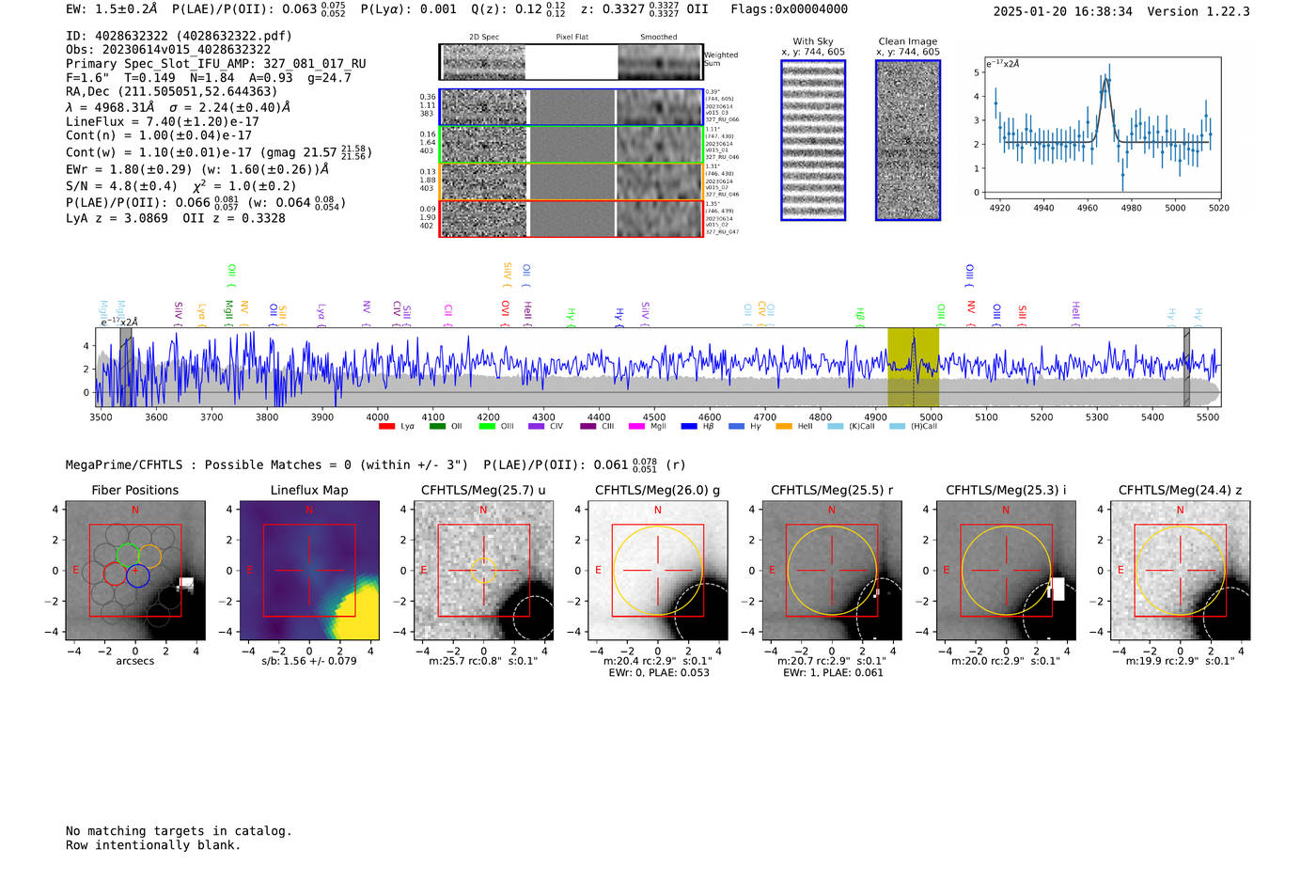Screen dimensions: 1316x896
Task: Click the EWr: 1, PLAE: 0.061 caption
Action: [x=832, y=673]
